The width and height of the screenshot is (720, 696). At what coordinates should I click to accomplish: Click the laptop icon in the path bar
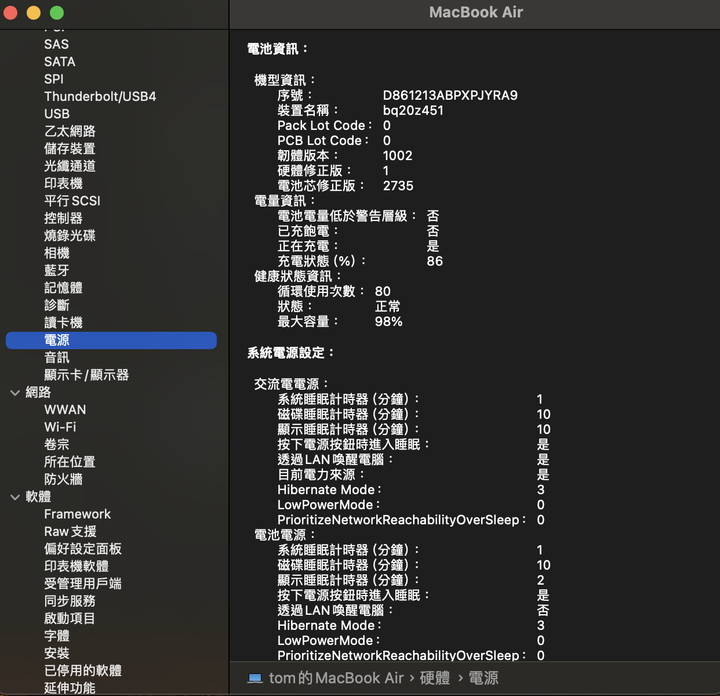pos(255,678)
